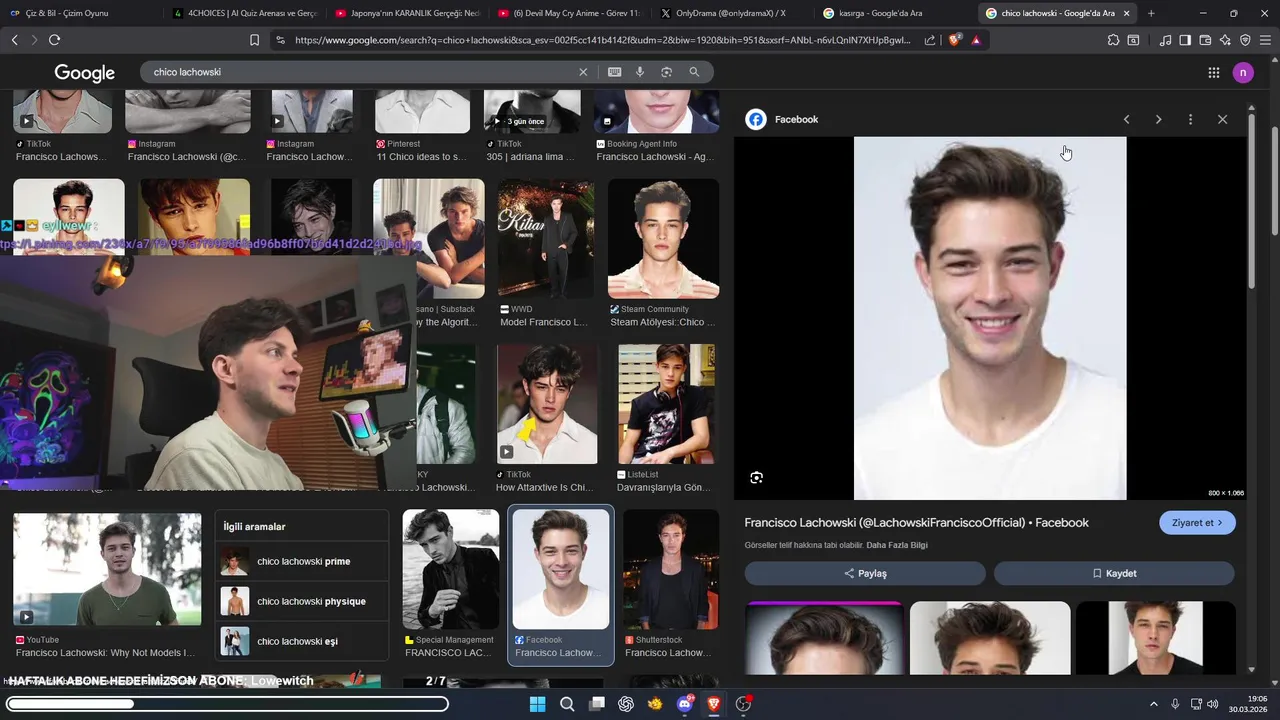1280x720 pixels.
Task: Open ChatGPT icon in the taskbar
Action: (x=626, y=704)
